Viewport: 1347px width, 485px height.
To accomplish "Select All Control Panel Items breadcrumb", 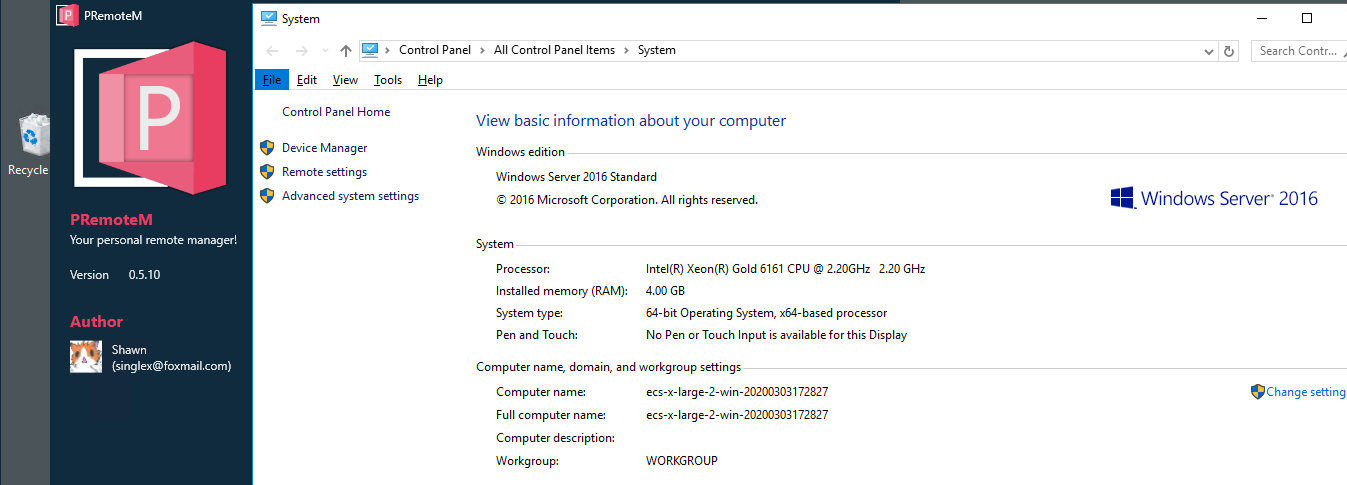I will pos(555,50).
